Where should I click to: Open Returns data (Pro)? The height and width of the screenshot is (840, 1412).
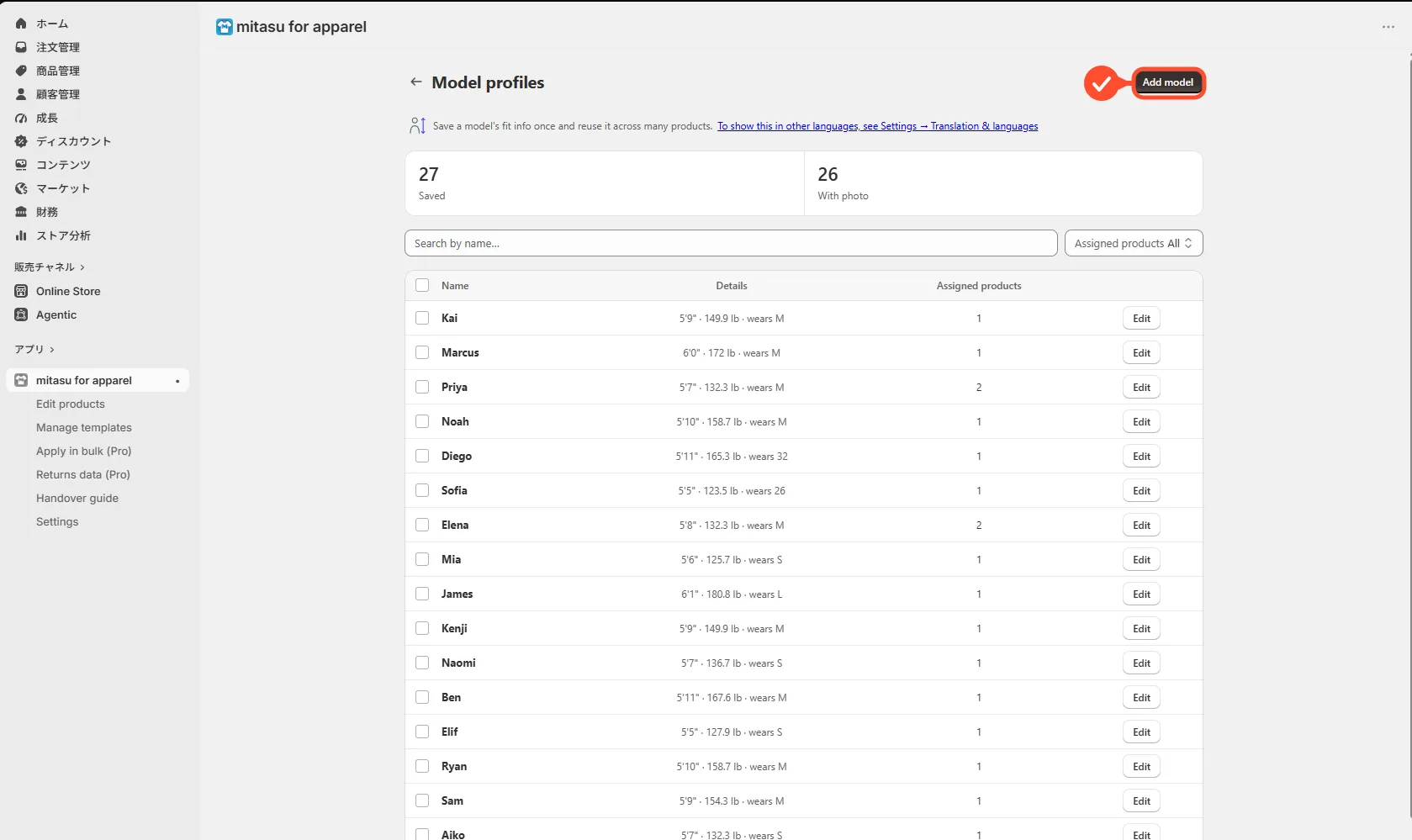coord(83,474)
